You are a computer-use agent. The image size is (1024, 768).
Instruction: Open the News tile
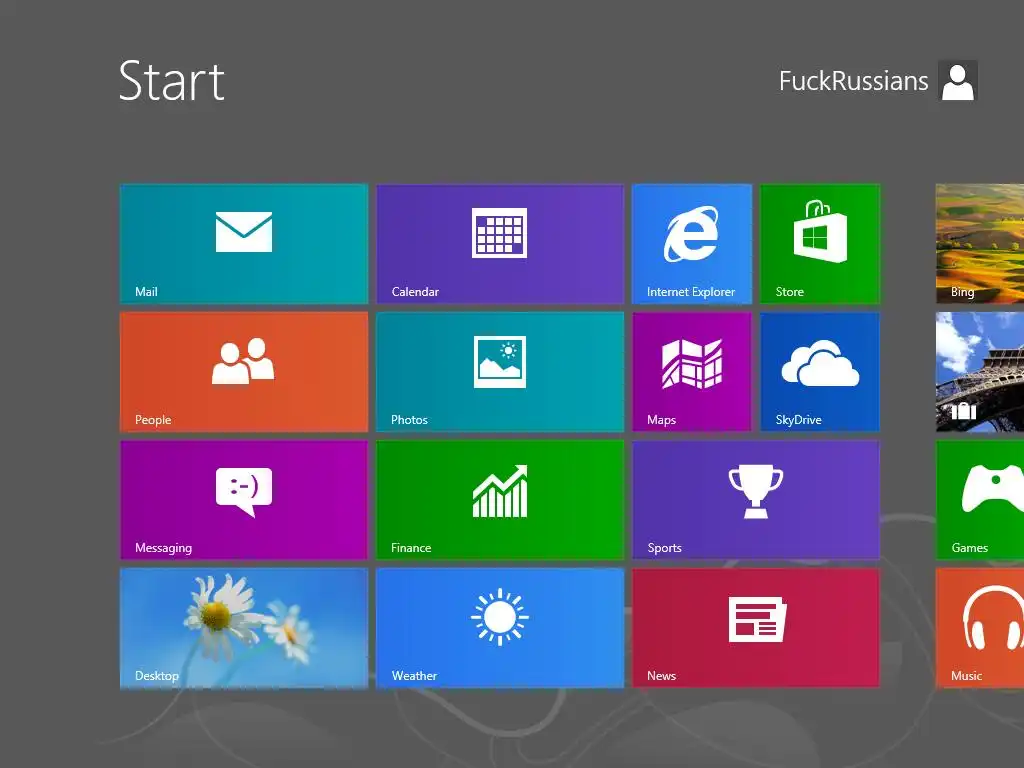[756, 628]
